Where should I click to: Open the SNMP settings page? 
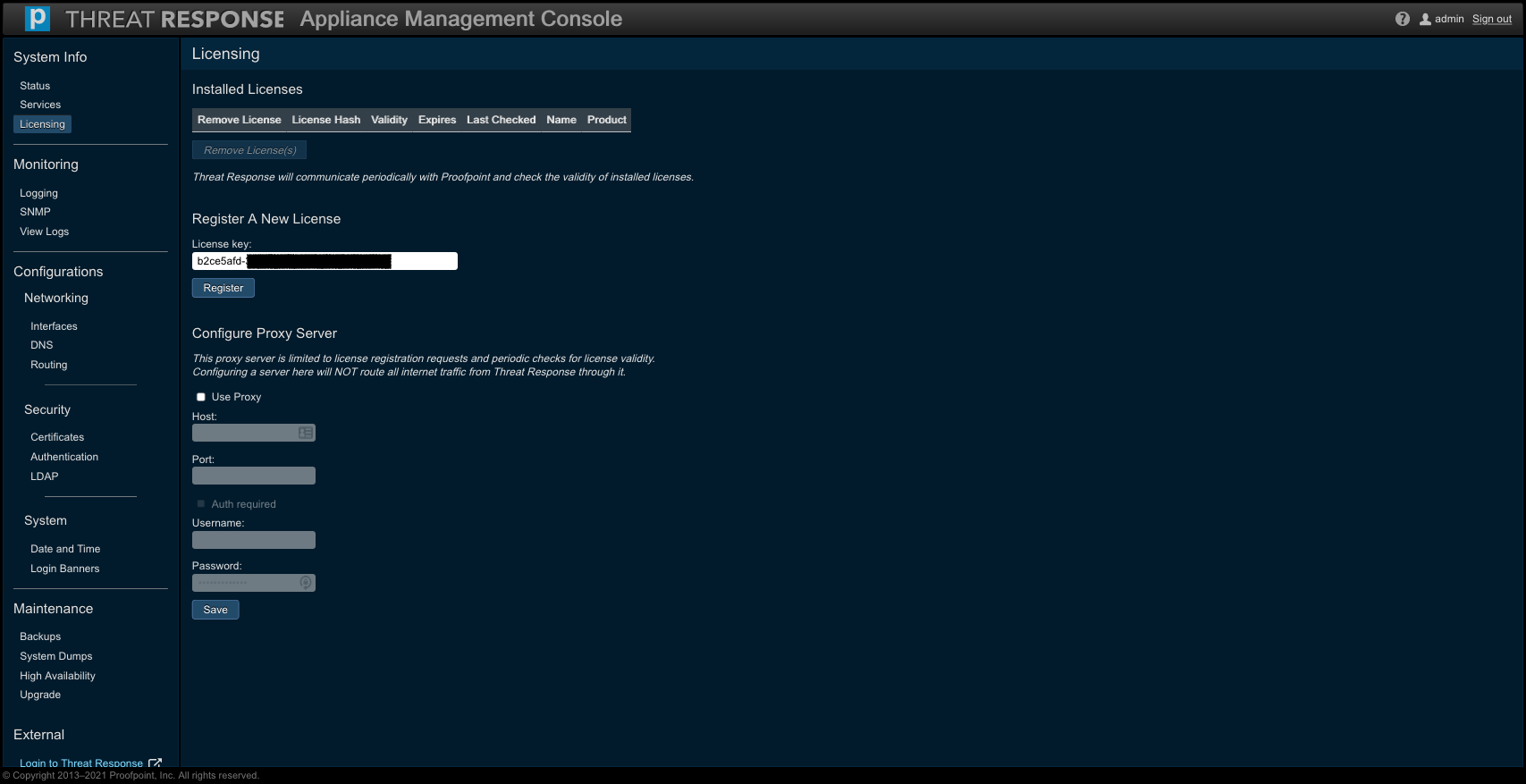[35, 212]
